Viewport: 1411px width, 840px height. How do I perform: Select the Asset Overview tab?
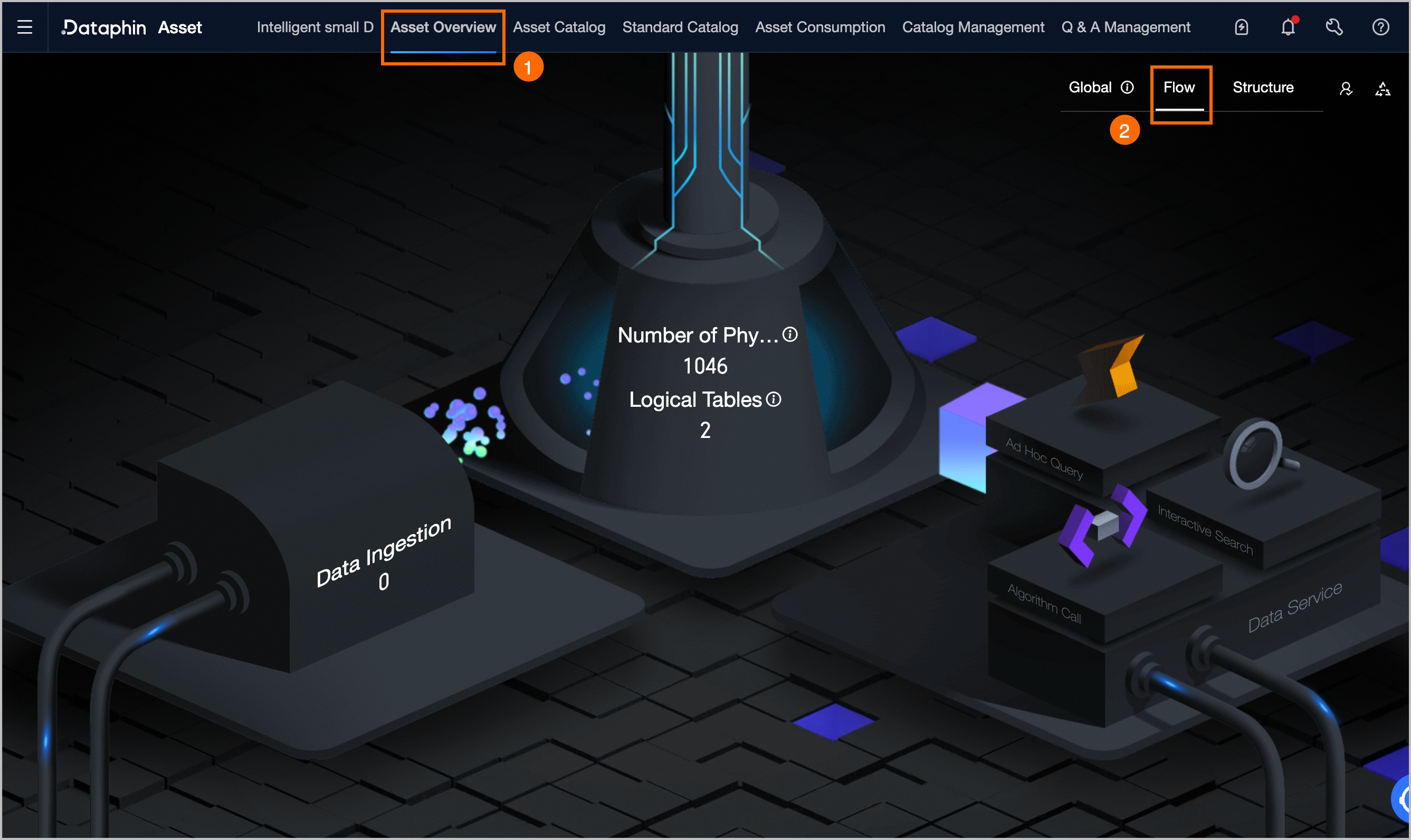pyautogui.click(x=443, y=27)
